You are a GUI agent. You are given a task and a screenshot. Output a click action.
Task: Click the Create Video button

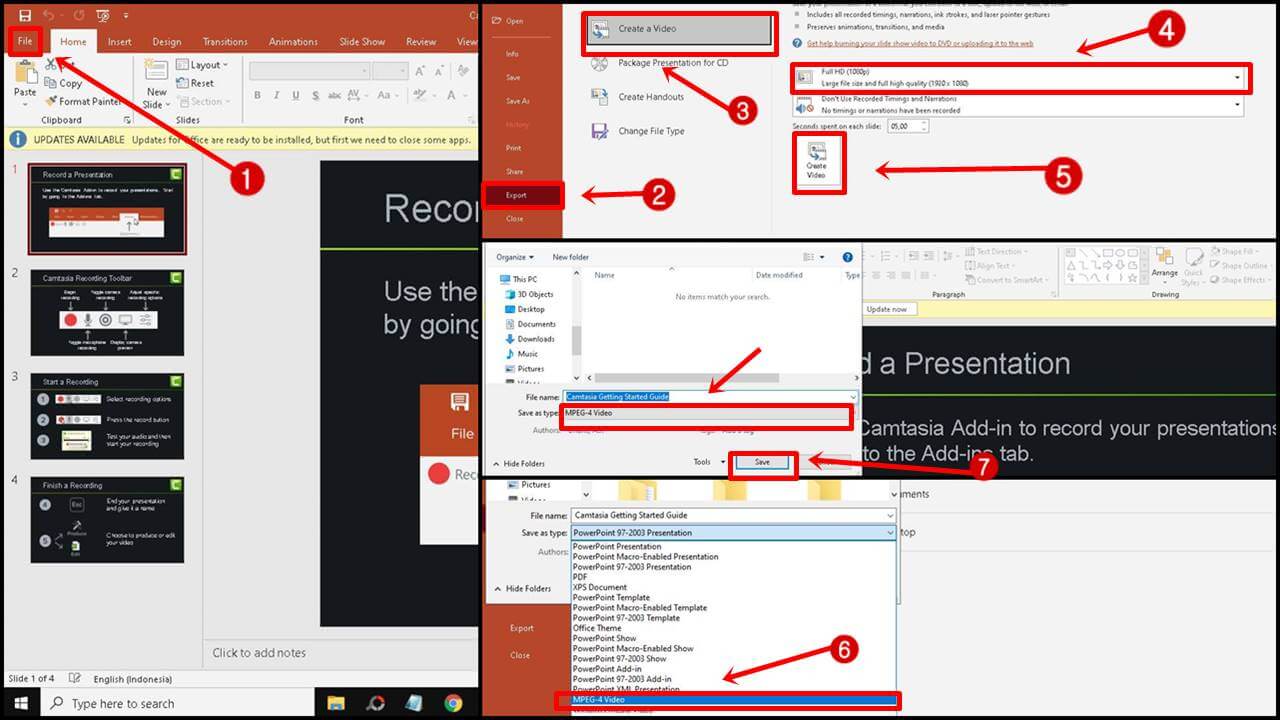817,163
